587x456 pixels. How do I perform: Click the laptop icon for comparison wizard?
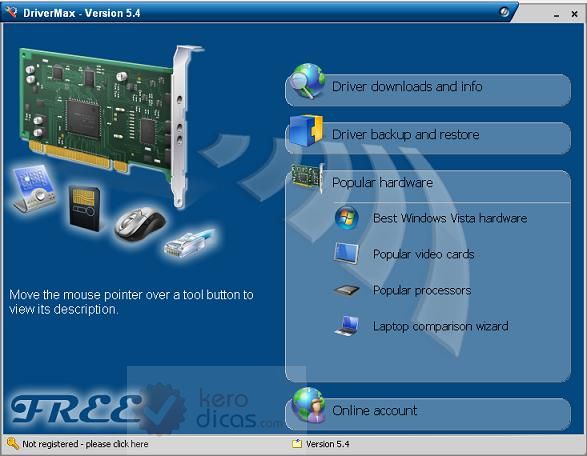pos(347,326)
